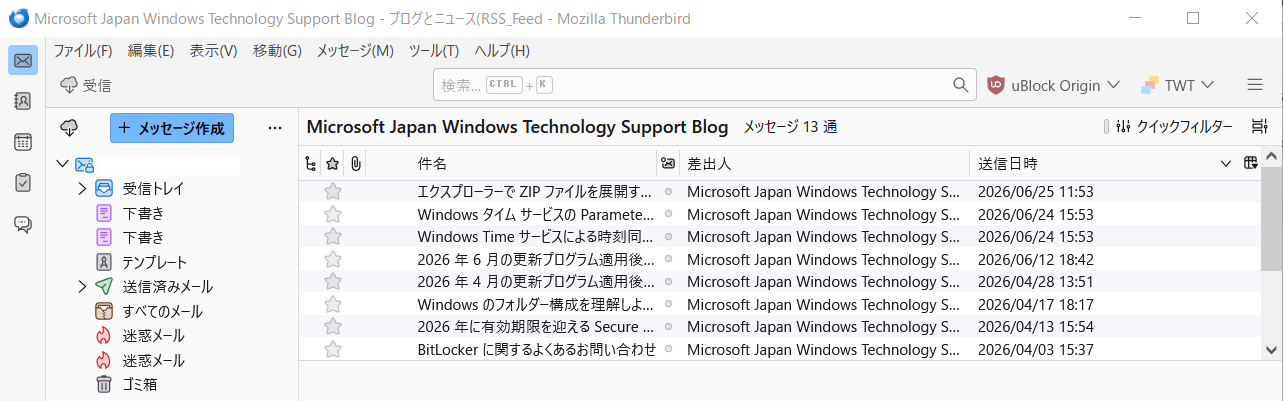Open the TWT dropdown in toolbar
1283x401 pixels.
coord(1178,85)
